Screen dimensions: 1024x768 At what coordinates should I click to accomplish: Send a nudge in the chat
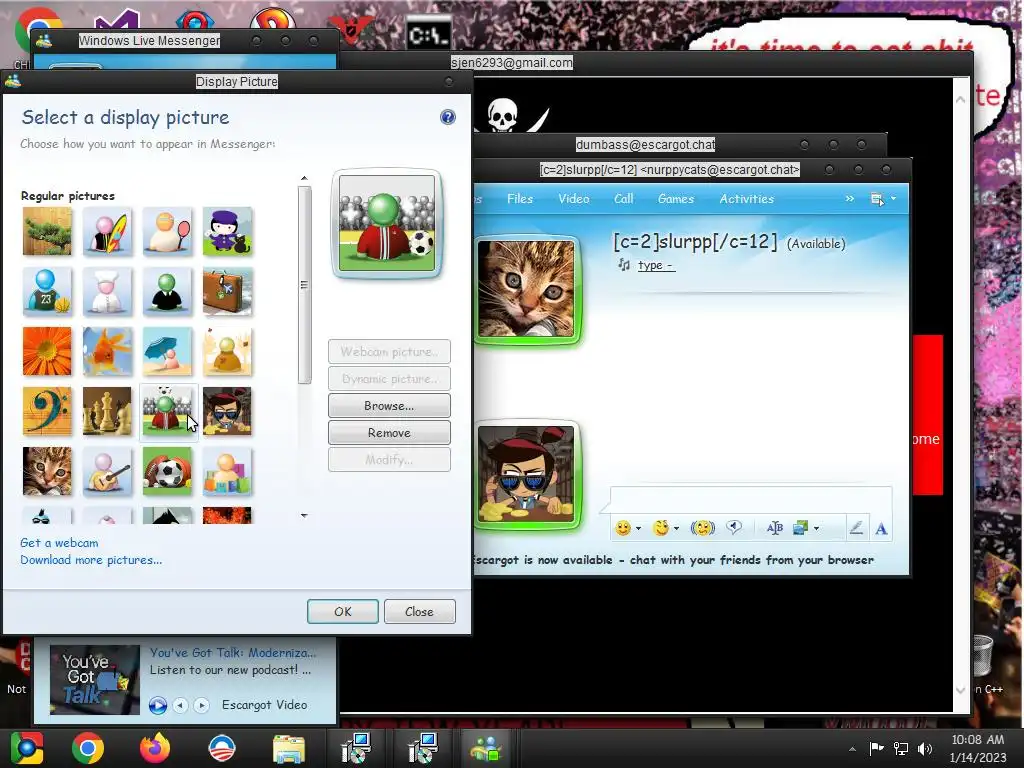point(703,528)
